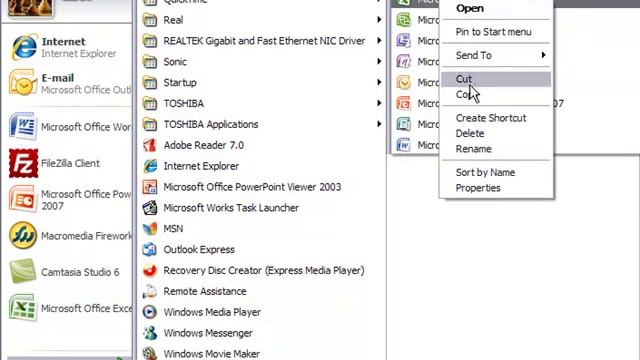The image size is (640, 360).
Task: Click the Windows Messenger icon
Action: pyautogui.click(x=150, y=333)
